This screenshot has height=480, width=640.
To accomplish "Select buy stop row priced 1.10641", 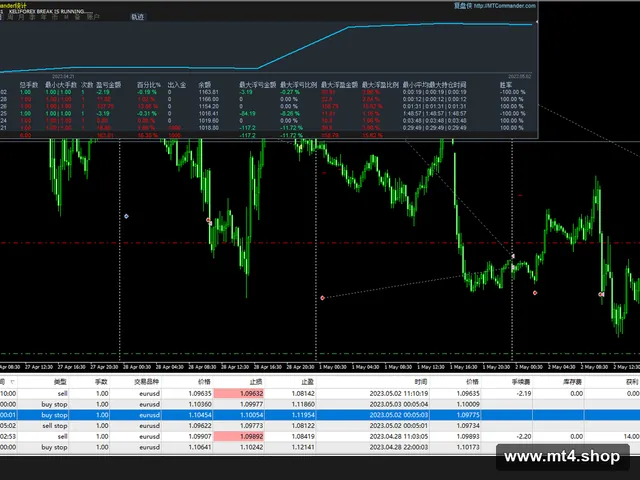I will click(x=320, y=447).
